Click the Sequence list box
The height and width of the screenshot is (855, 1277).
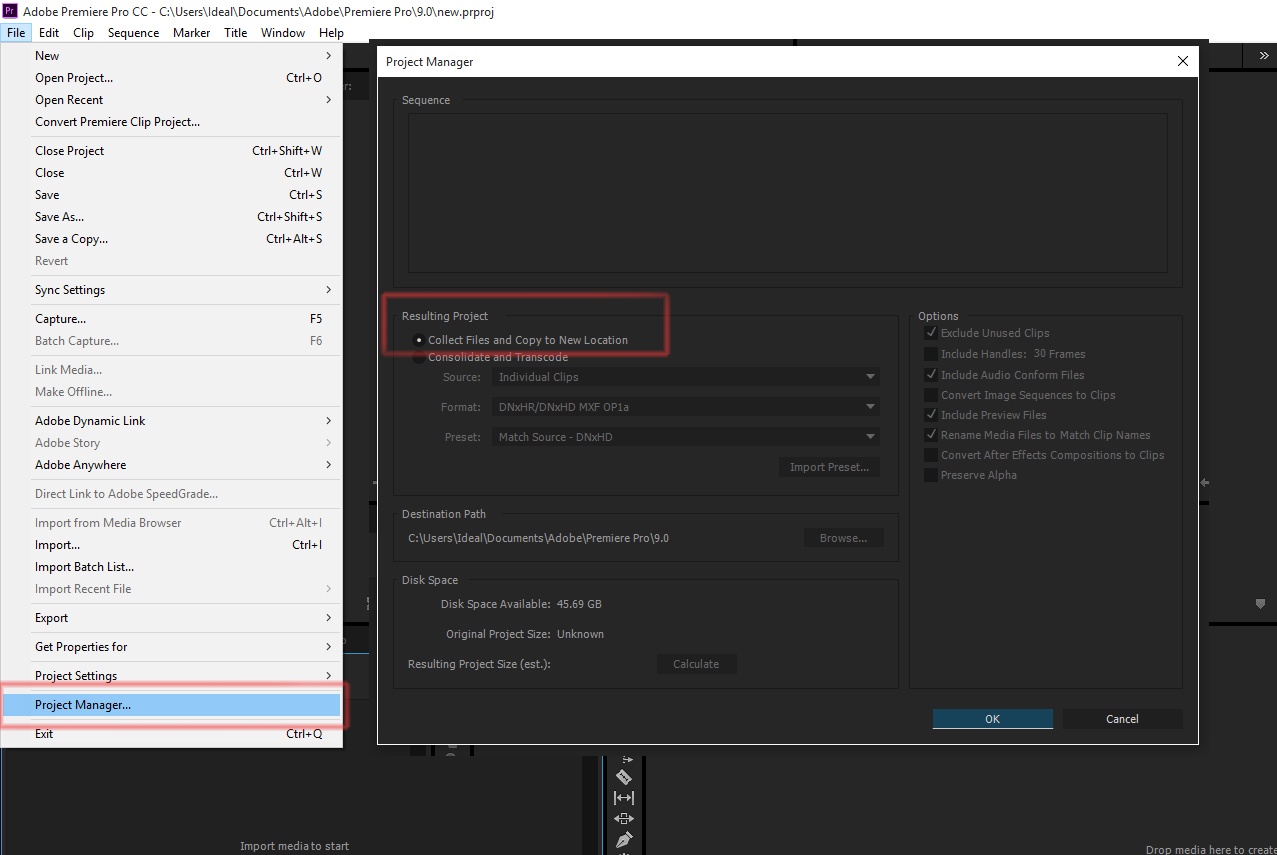pyautogui.click(x=787, y=193)
